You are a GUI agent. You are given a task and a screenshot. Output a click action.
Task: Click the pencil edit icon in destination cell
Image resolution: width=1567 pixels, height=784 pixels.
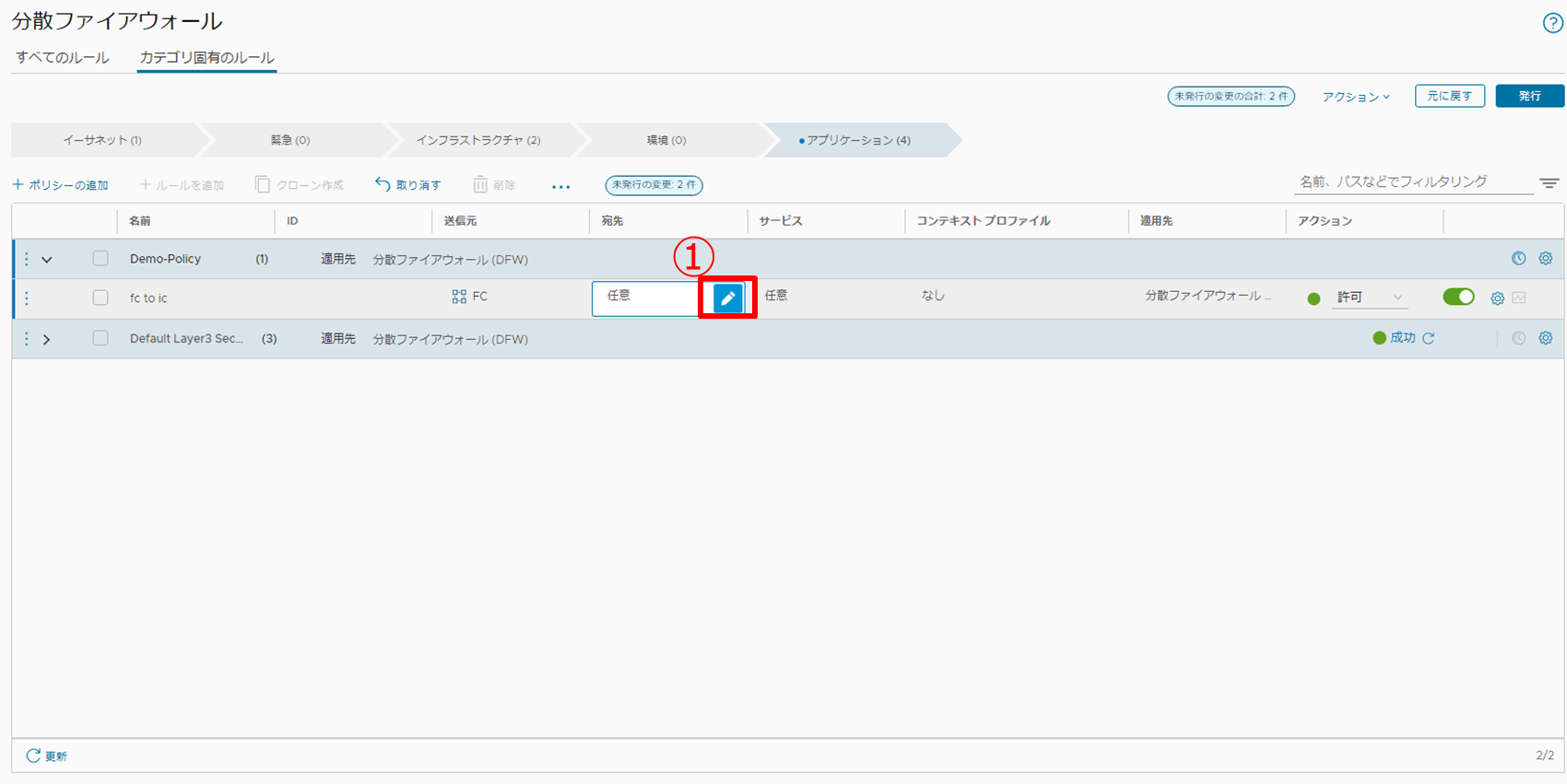click(x=727, y=298)
